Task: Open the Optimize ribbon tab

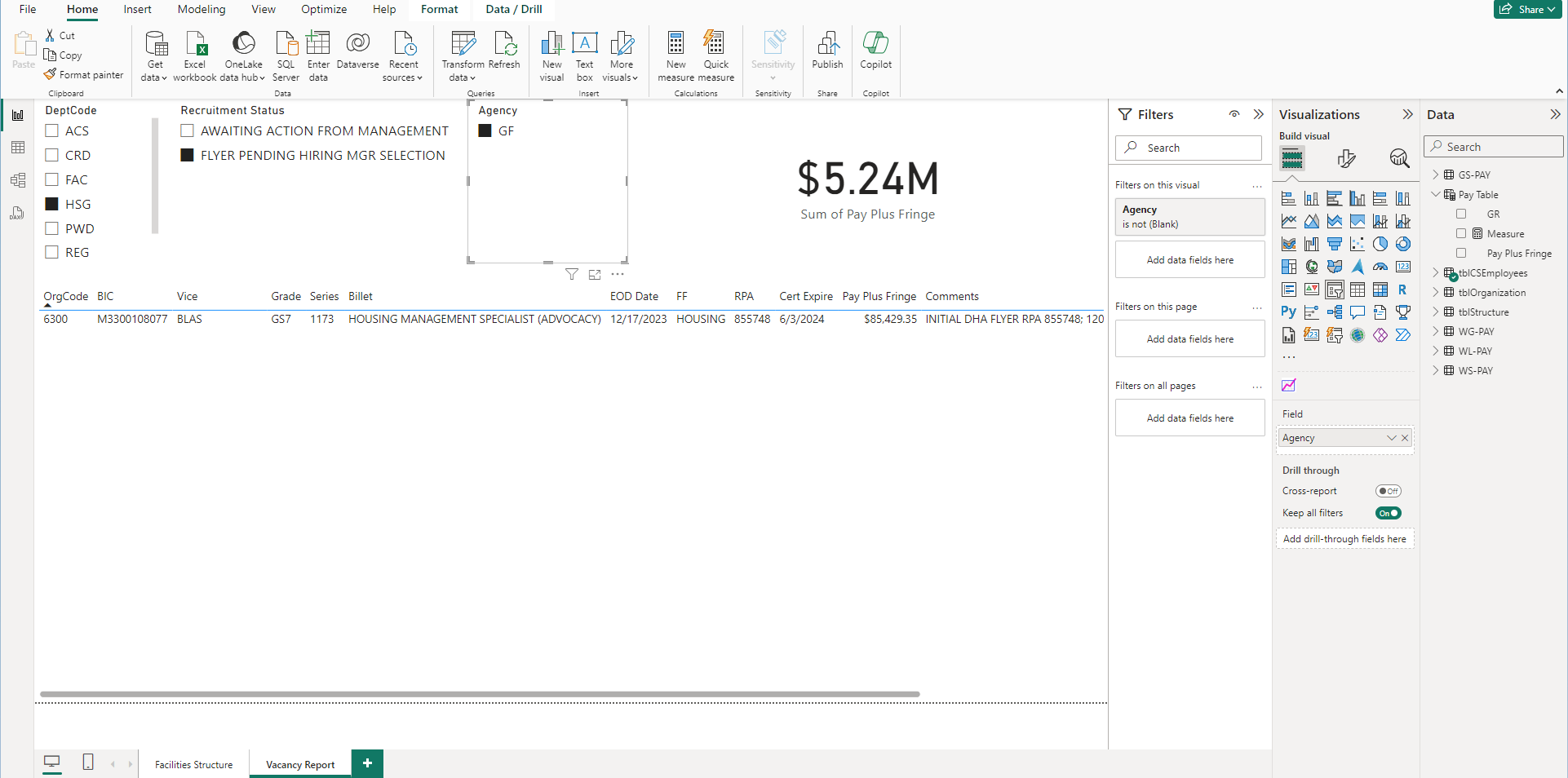Action: coord(324,9)
